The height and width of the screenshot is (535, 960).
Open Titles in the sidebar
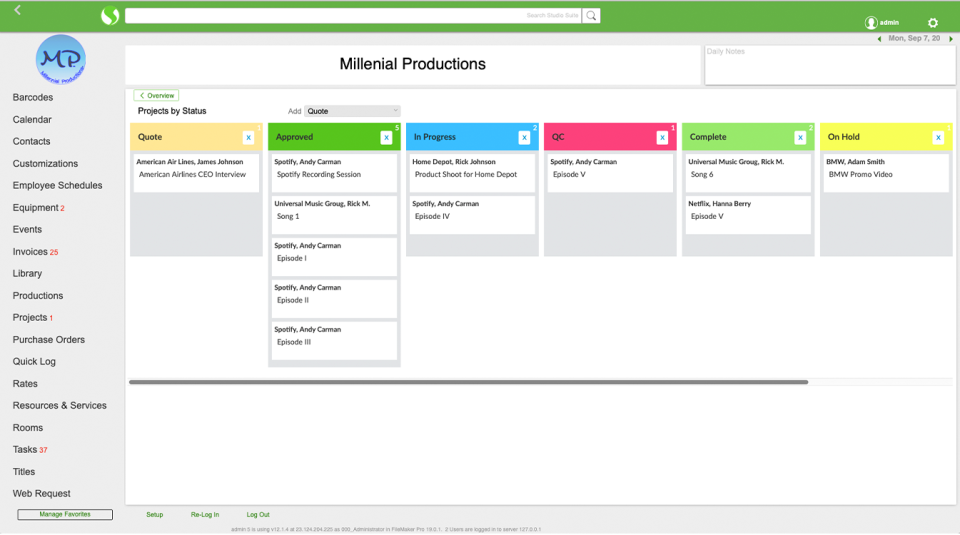tap(24, 472)
